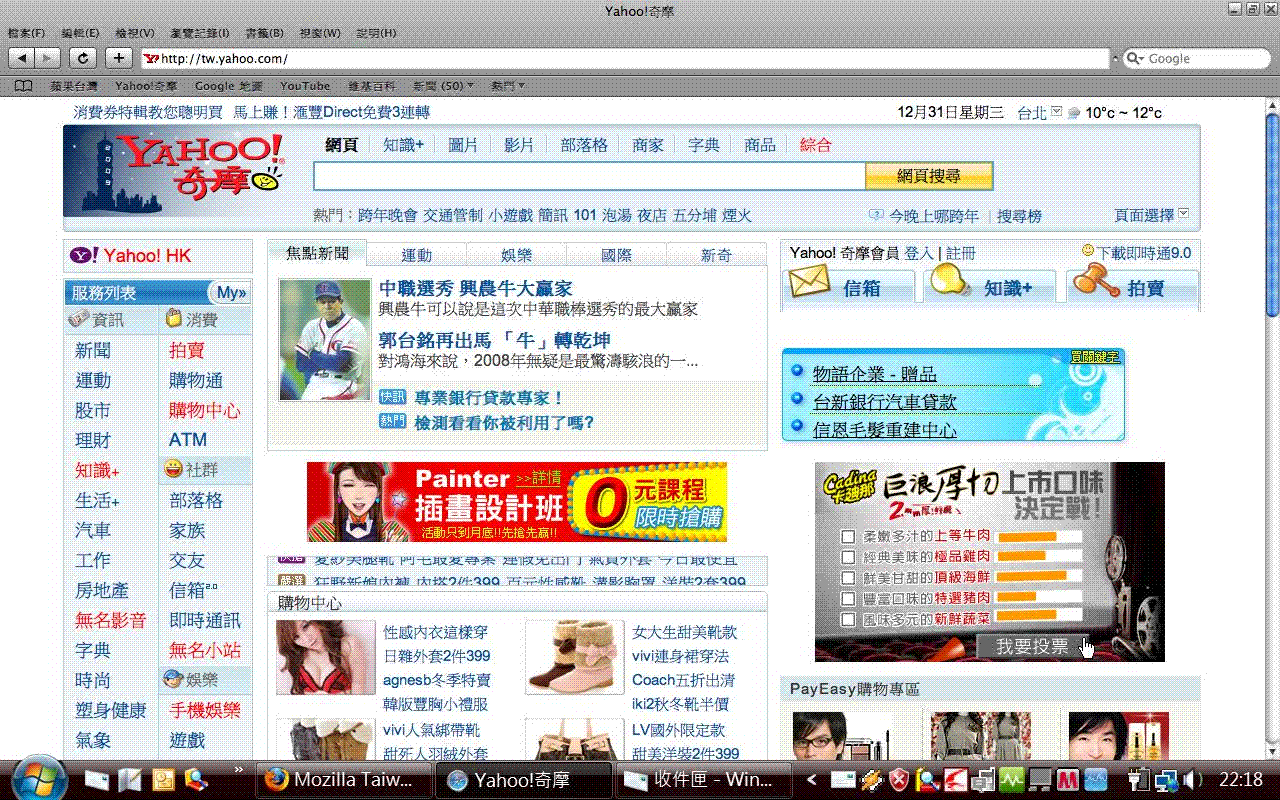
Task: Click the weather cloud icon near 台北
Action: pos(1074,113)
